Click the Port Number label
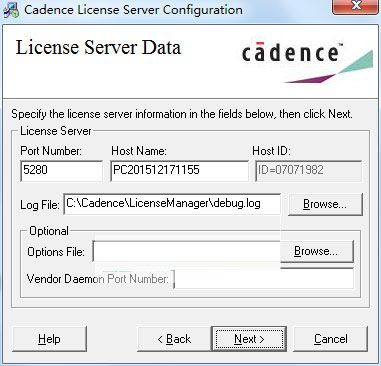381x366 pixels. click(x=51, y=151)
